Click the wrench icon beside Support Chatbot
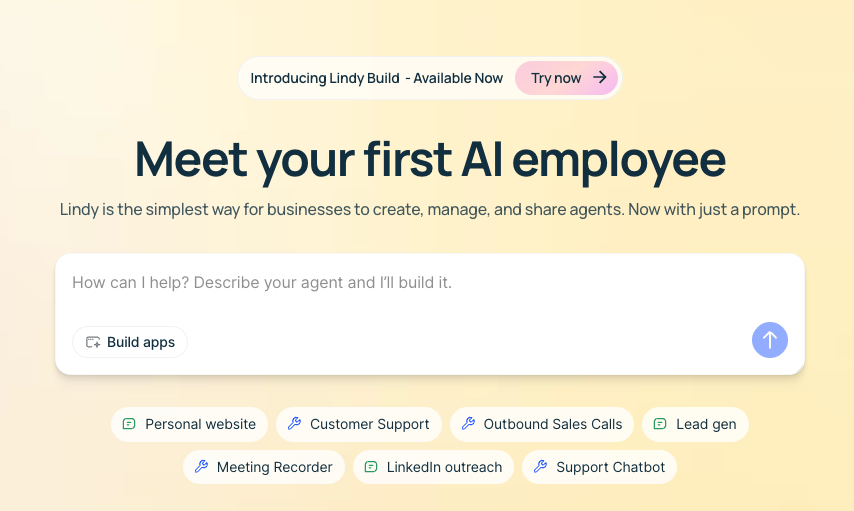 540,466
